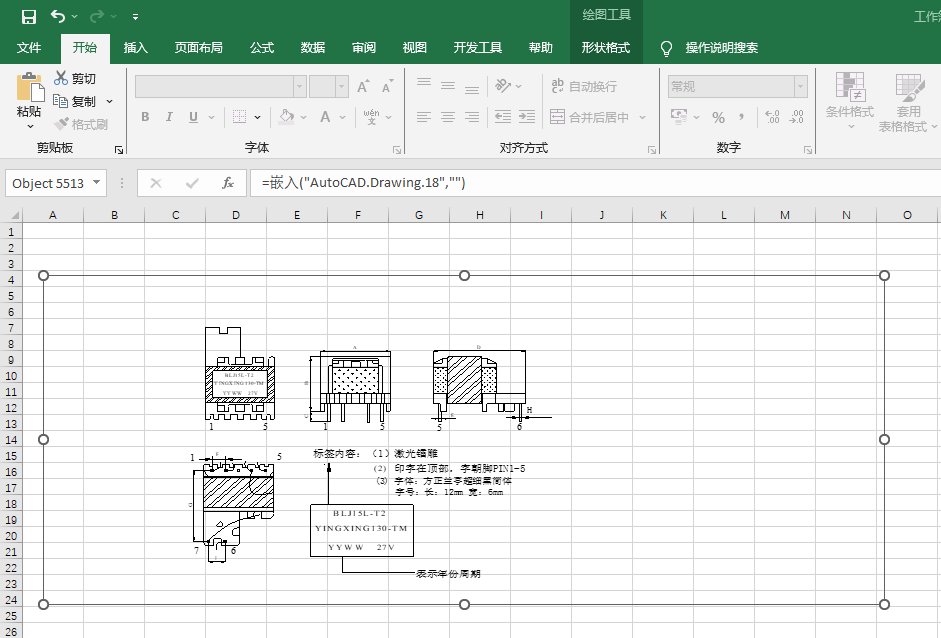Click the 粘贴 paste icon

point(29,88)
